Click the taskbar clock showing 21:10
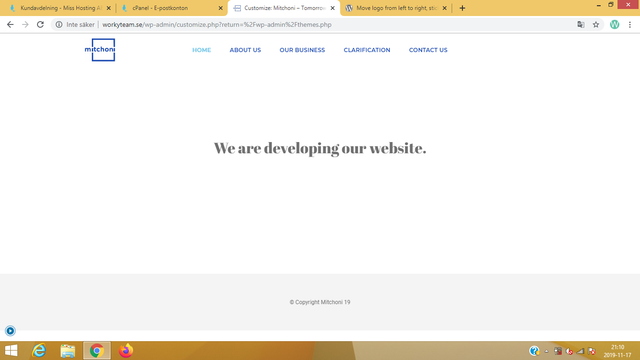Image resolution: width=640 pixels, height=360 pixels. (618, 351)
